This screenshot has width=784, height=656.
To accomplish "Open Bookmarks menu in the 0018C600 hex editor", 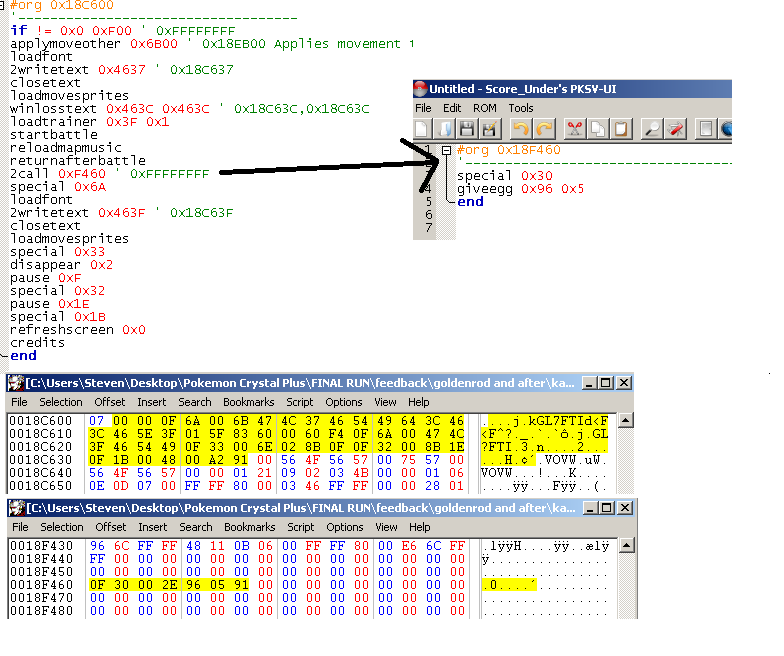I will (248, 402).
